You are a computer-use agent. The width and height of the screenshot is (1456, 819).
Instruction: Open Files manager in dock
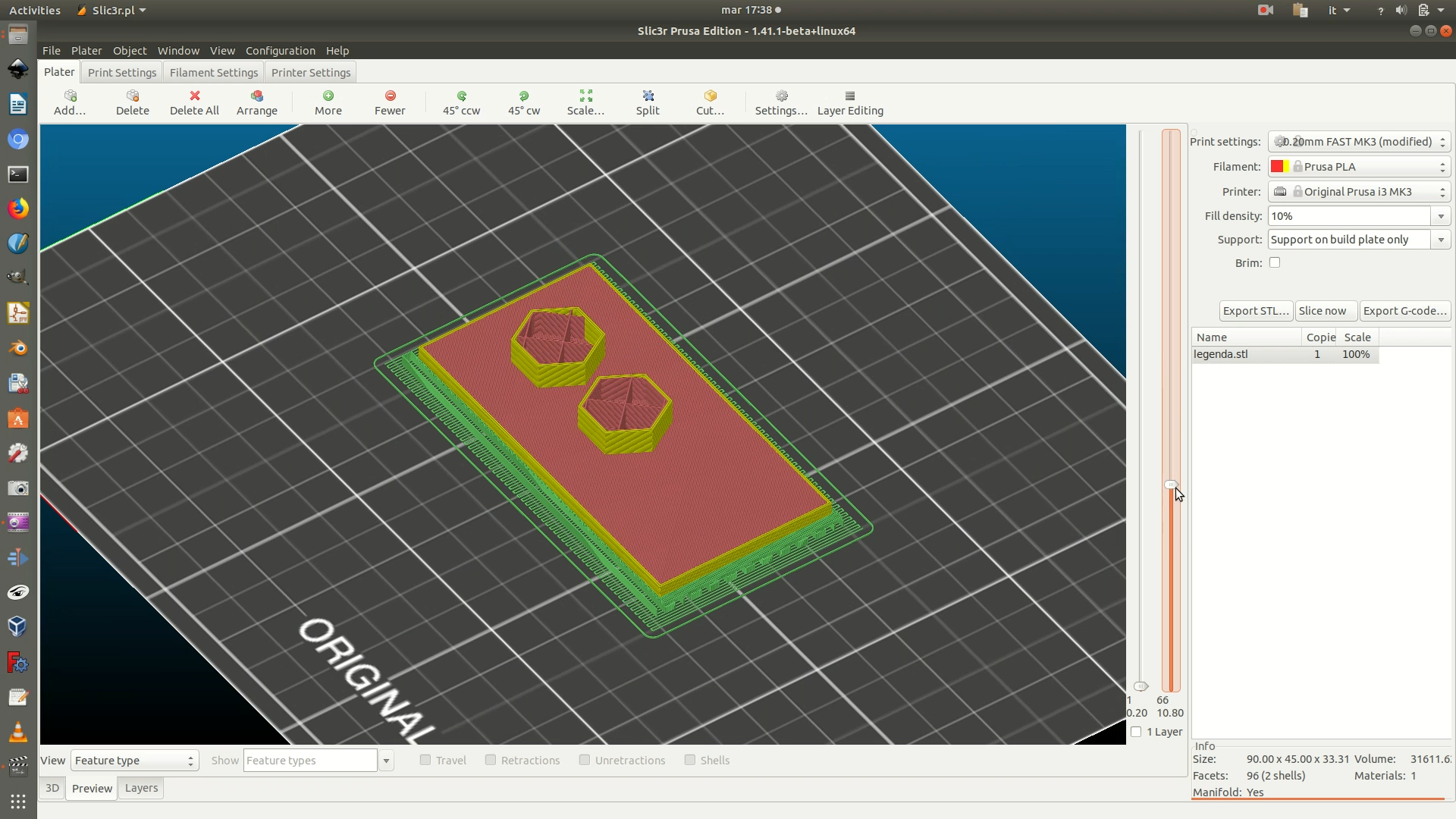point(18,35)
